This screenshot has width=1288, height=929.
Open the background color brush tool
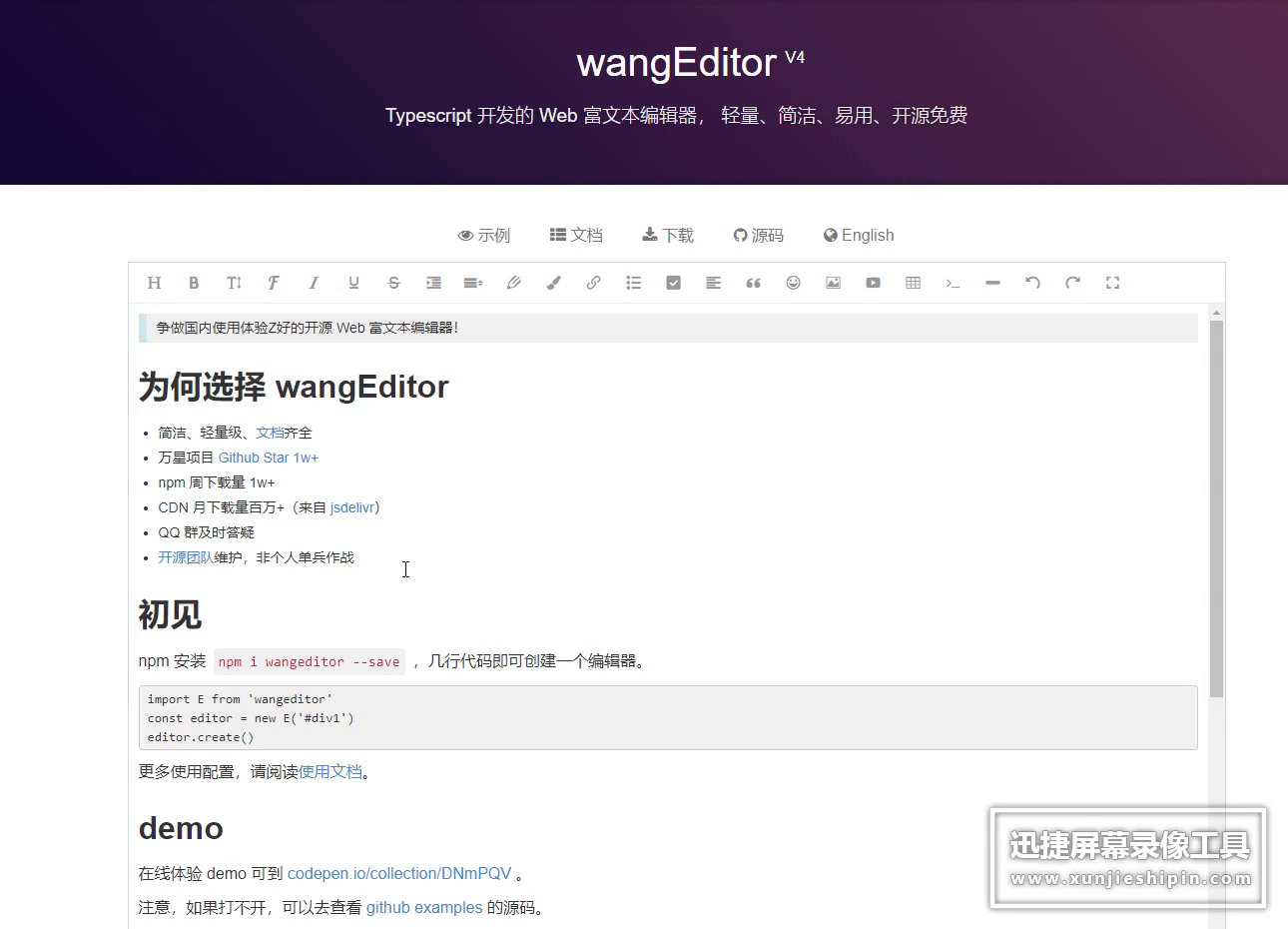(553, 283)
